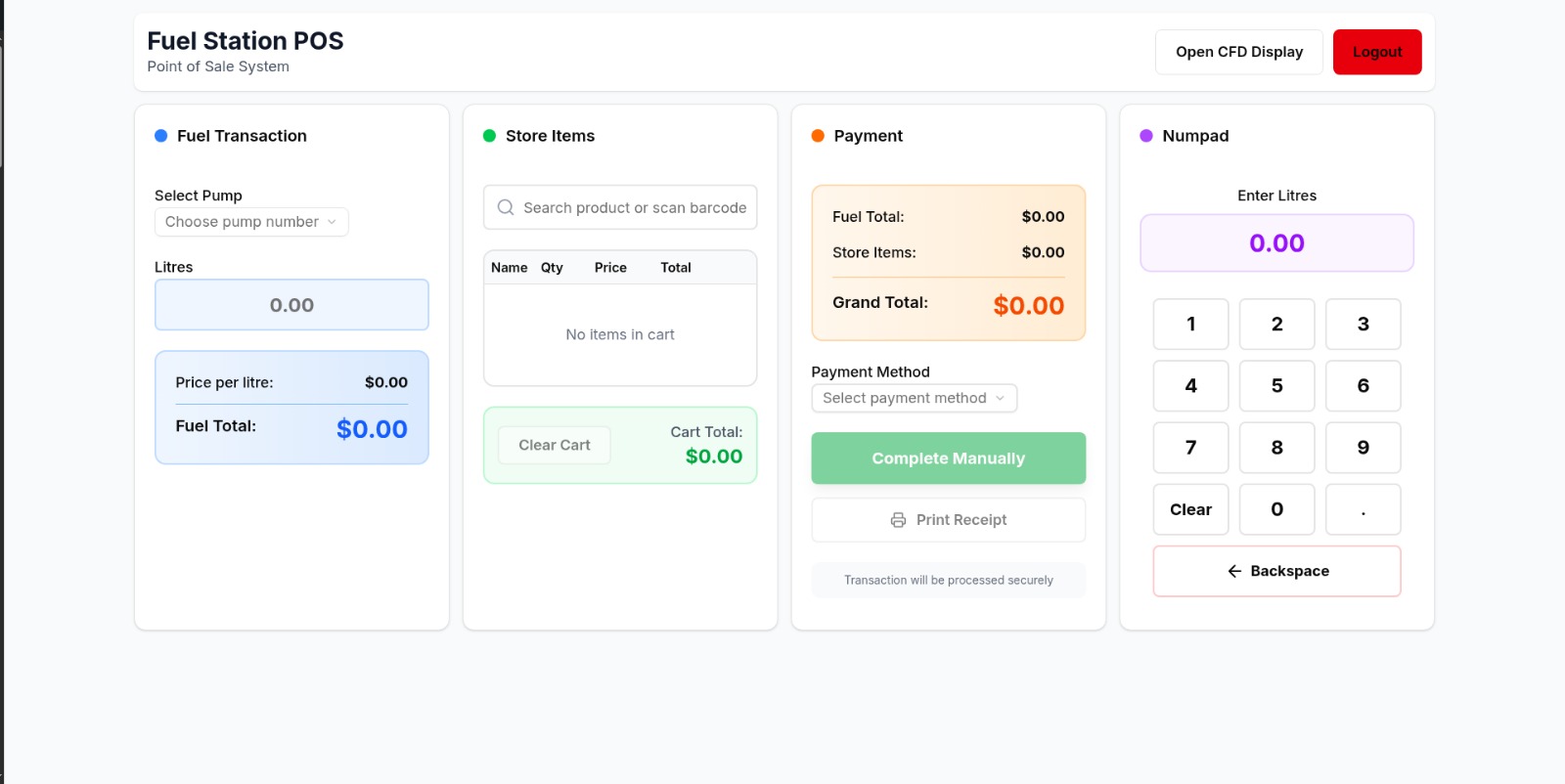Click the search magnifier icon in Store Items

click(506, 207)
